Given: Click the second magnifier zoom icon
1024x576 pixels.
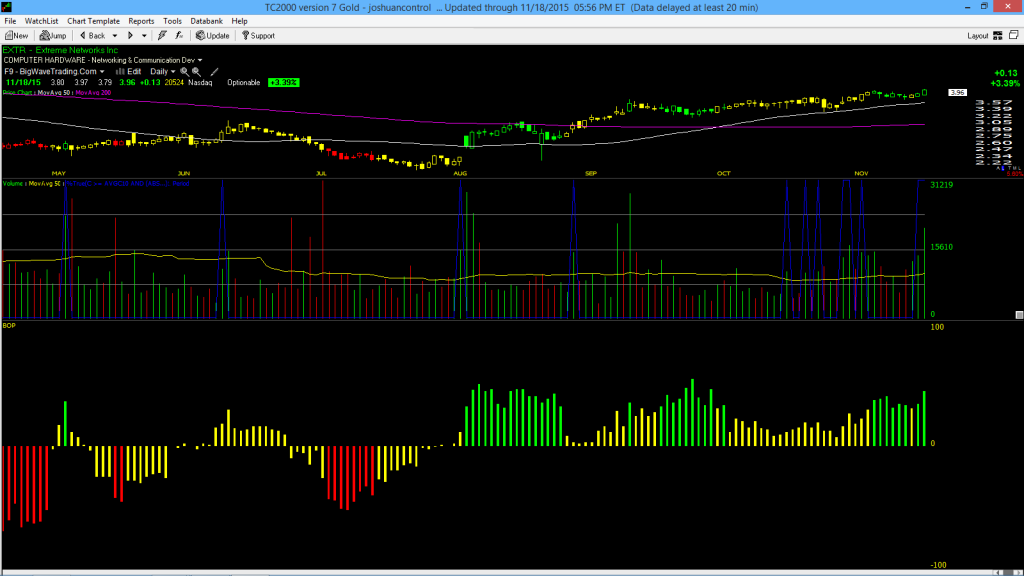Looking at the screenshot, I should coord(197,72).
